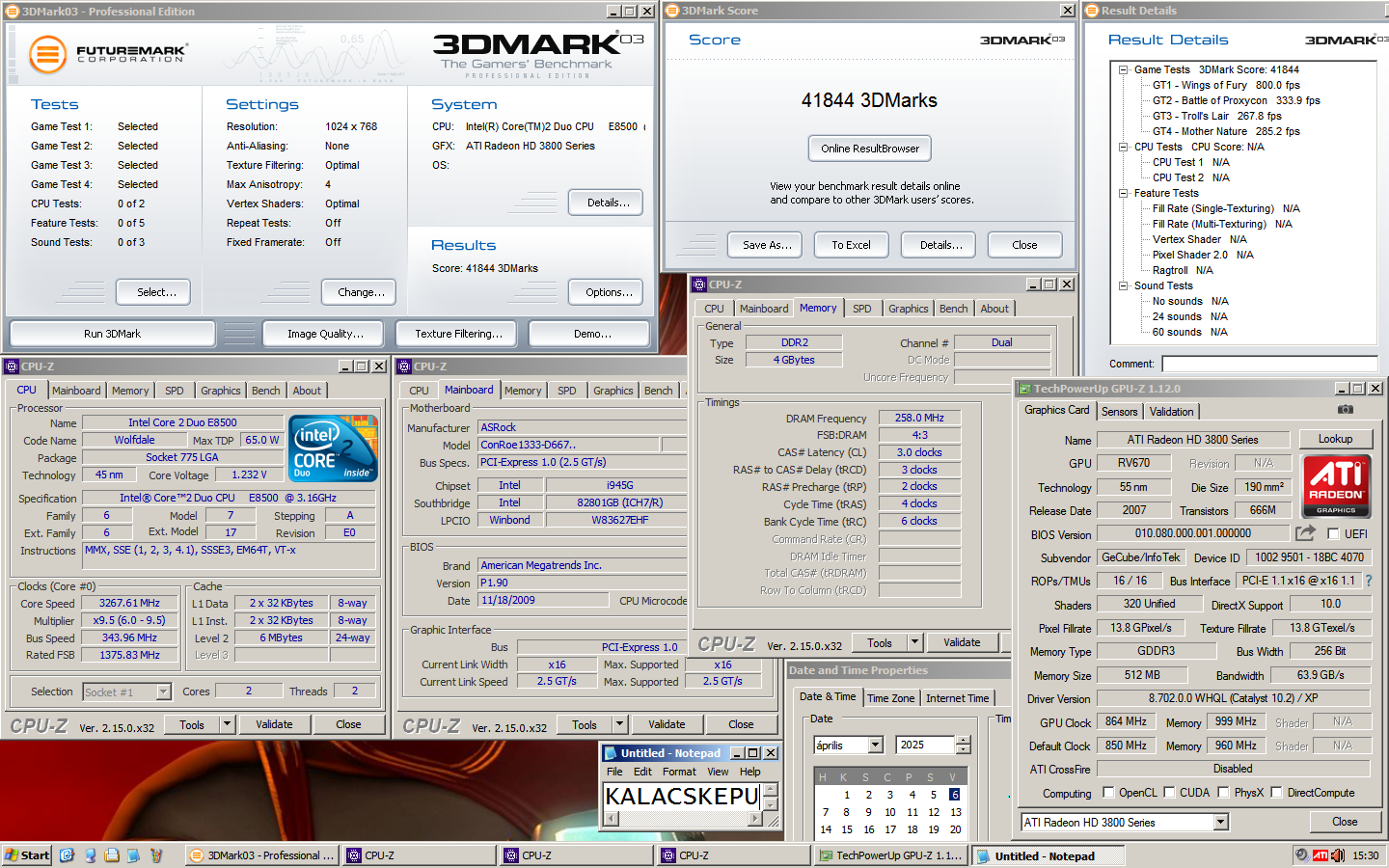Click the 3DMark03 taskbar button

coord(260,855)
